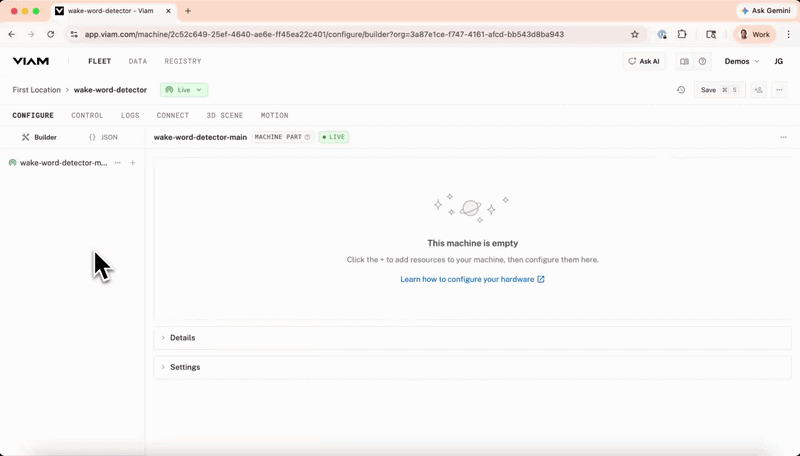Open the machine more options menu
This screenshot has width=800, height=456.
[x=779, y=90]
